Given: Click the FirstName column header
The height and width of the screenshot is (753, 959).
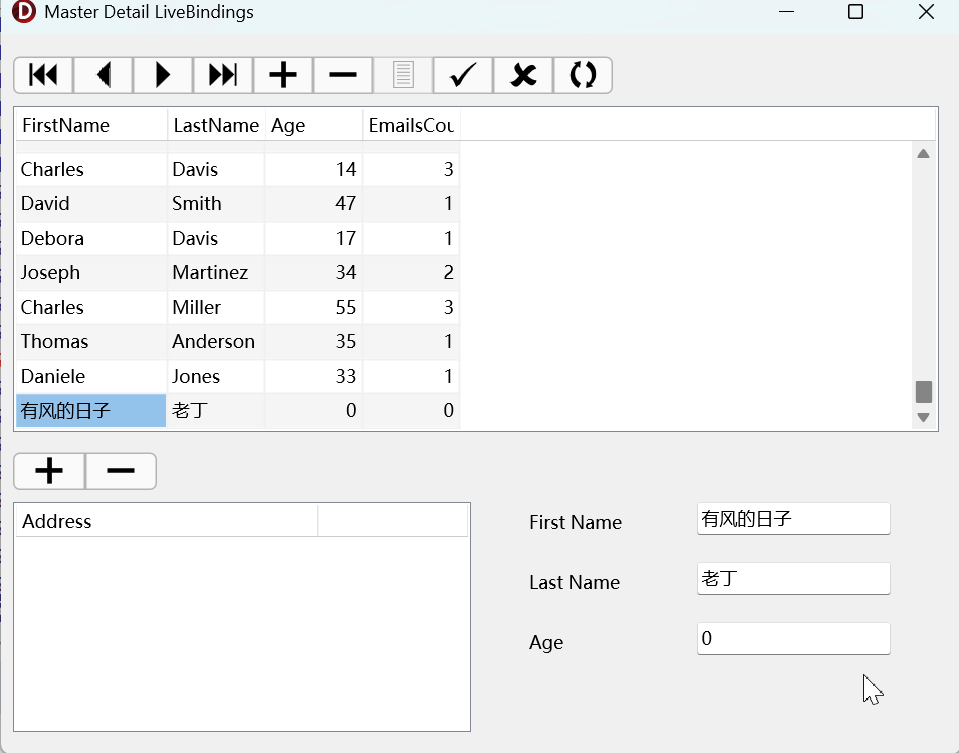Looking at the screenshot, I should (91, 125).
